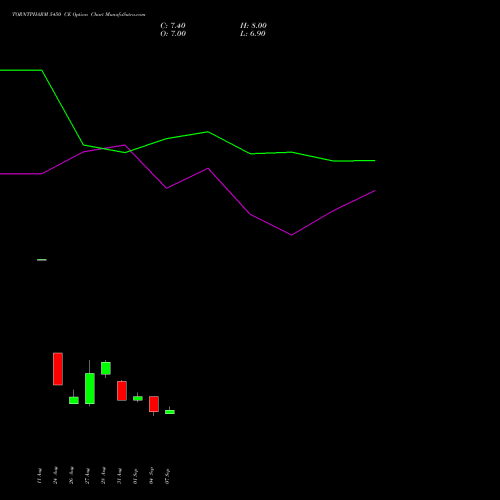The image size is (500, 500).
Task: Click the 31 Aug date label
Action: tap(119, 476)
